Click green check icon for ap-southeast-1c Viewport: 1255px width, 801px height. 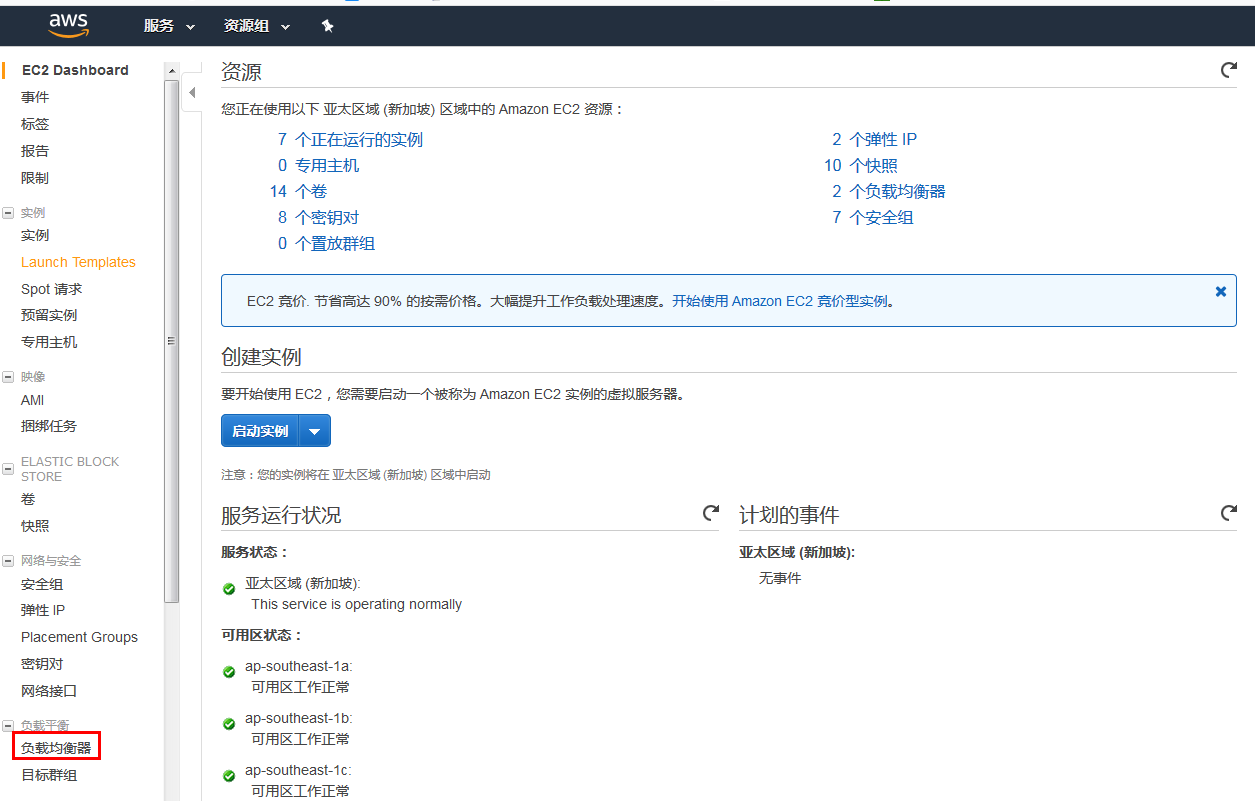pos(229,776)
